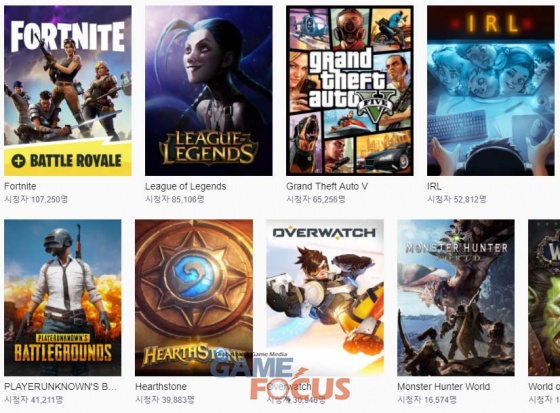The image size is (560, 413).
Task: Open the truncated PLAYERUNKNOWN'S B... title link
Action: [60, 387]
